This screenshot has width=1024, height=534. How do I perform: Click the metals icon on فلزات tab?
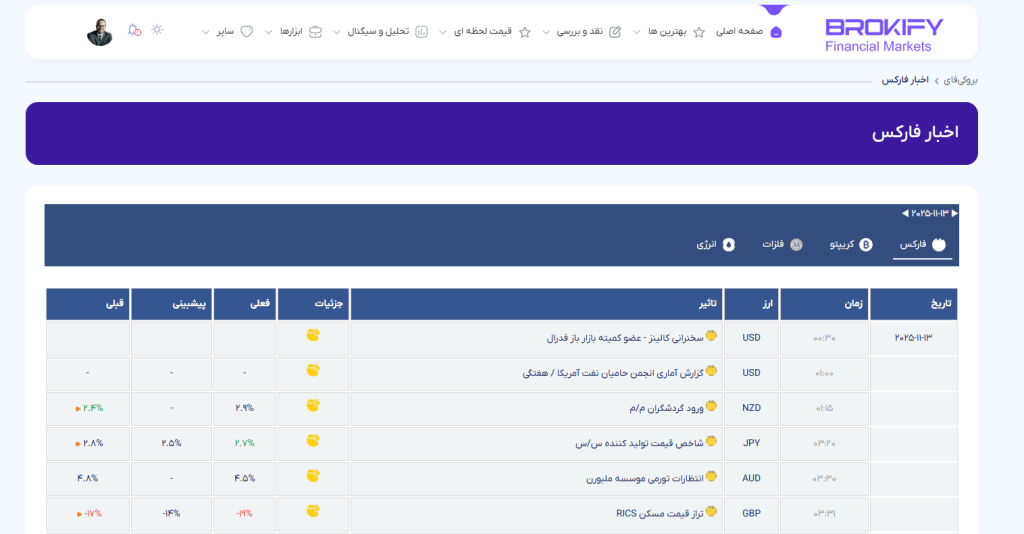[x=795, y=245]
